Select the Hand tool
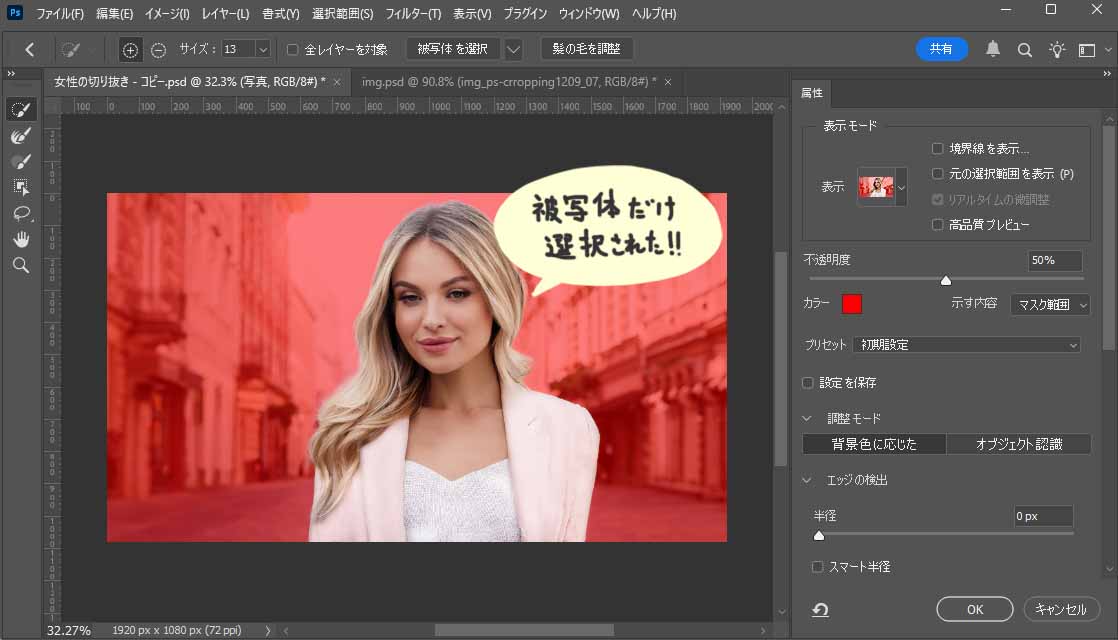Viewport: 1118px width, 640px height. coord(20,239)
